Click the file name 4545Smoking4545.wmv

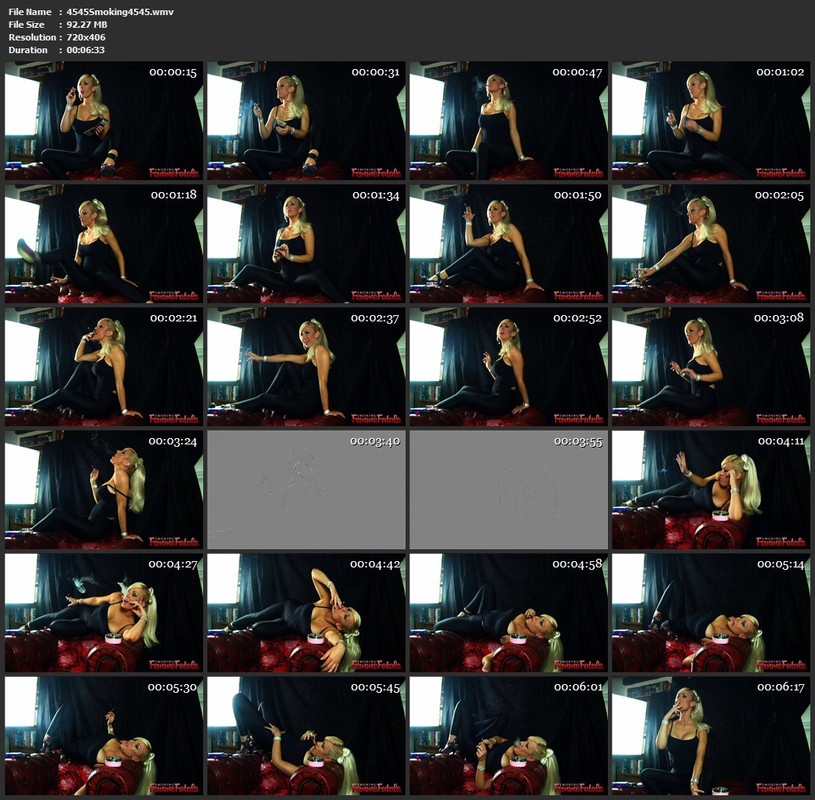[120, 12]
